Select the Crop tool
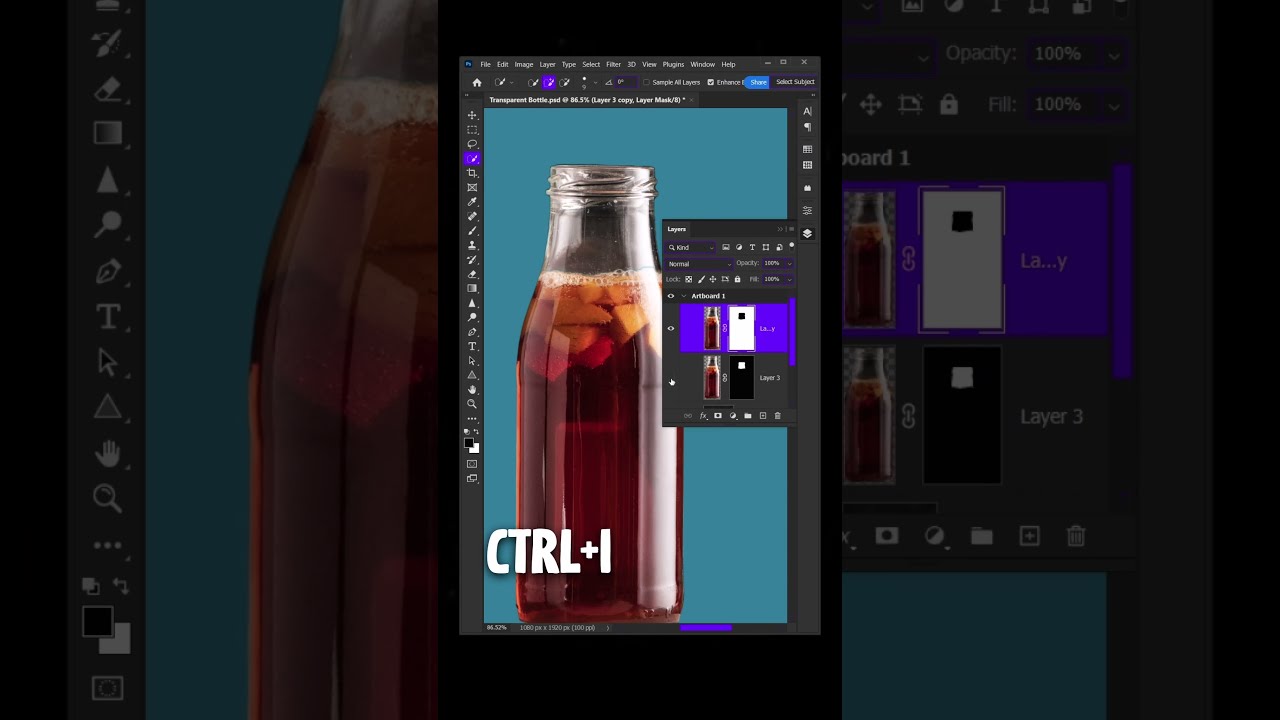Image resolution: width=1280 pixels, height=720 pixels. (x=472, y=173)
